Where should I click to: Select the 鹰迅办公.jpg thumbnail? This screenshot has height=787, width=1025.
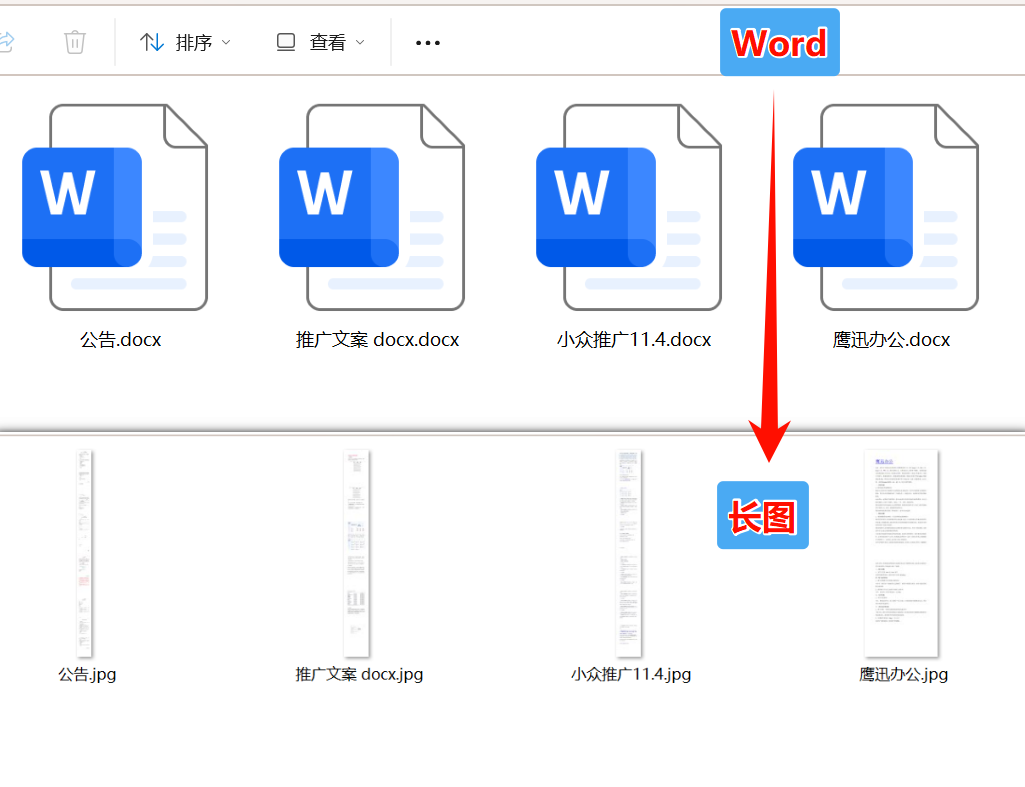pos(900,552)
